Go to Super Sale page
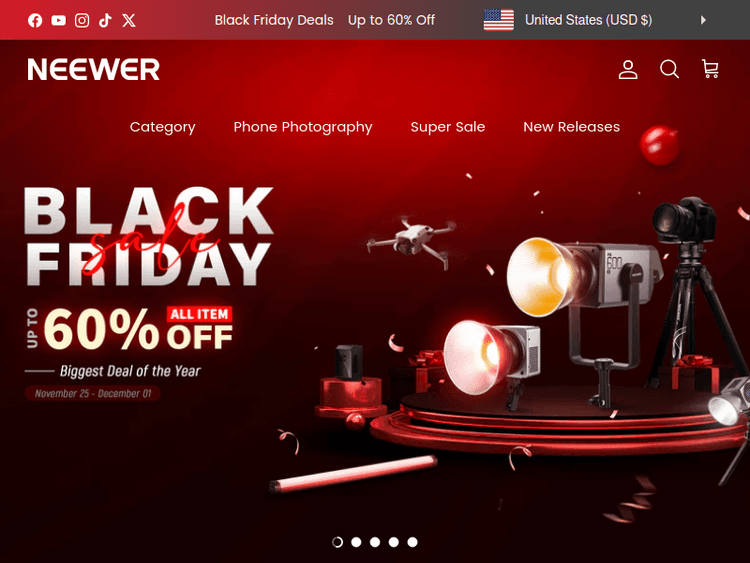 [448, 127]
